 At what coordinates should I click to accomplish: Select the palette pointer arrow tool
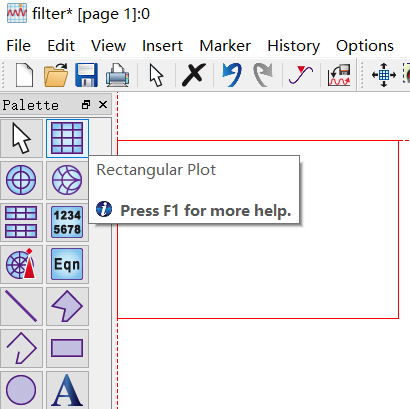click(21, 138)
